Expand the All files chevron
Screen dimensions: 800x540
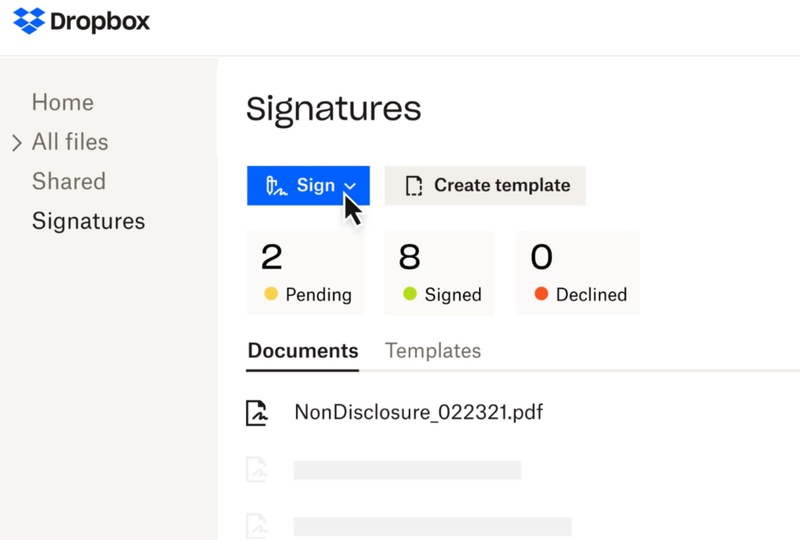(x=17, y=143)
